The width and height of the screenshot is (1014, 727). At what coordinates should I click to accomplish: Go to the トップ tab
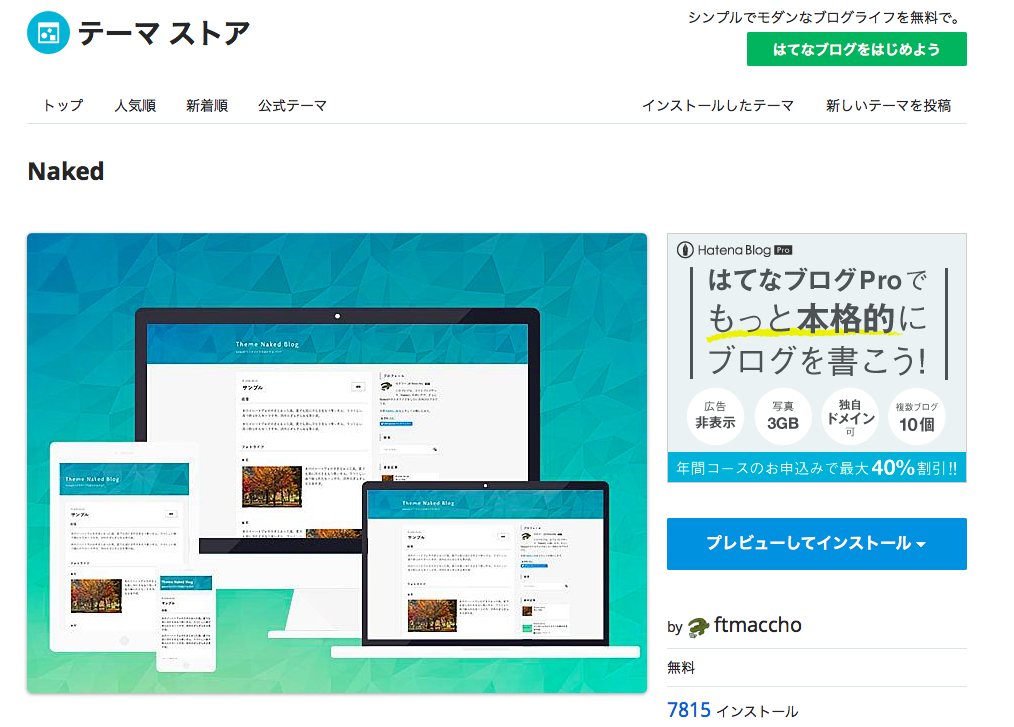[x=63, y=105]
